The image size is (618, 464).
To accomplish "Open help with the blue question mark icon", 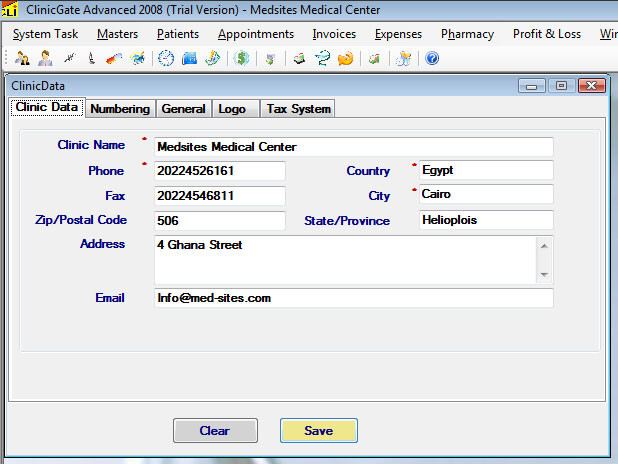I will pyautogui.click(x=432, y=58).
